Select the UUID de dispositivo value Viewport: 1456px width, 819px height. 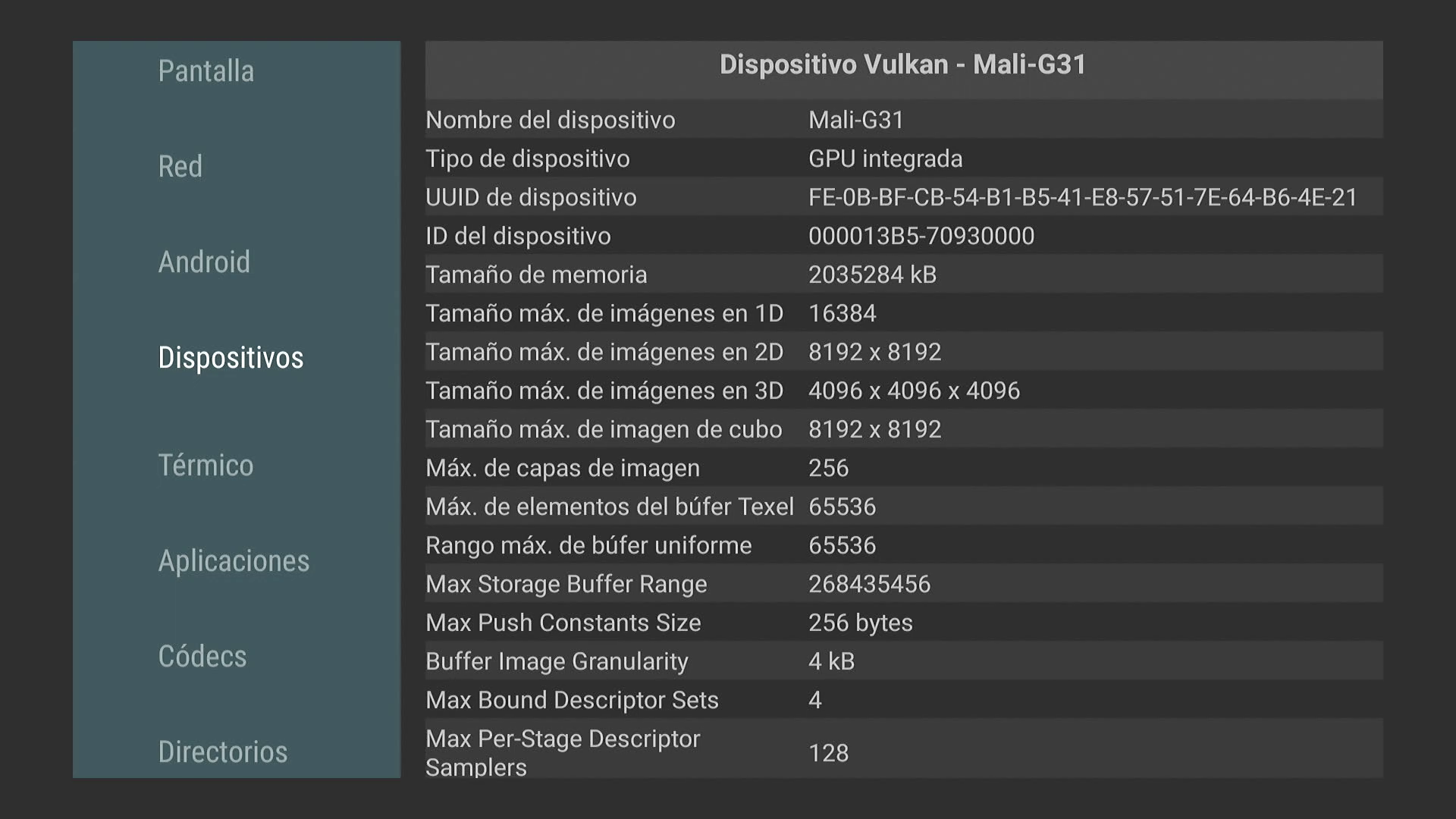pos(1082,197)
